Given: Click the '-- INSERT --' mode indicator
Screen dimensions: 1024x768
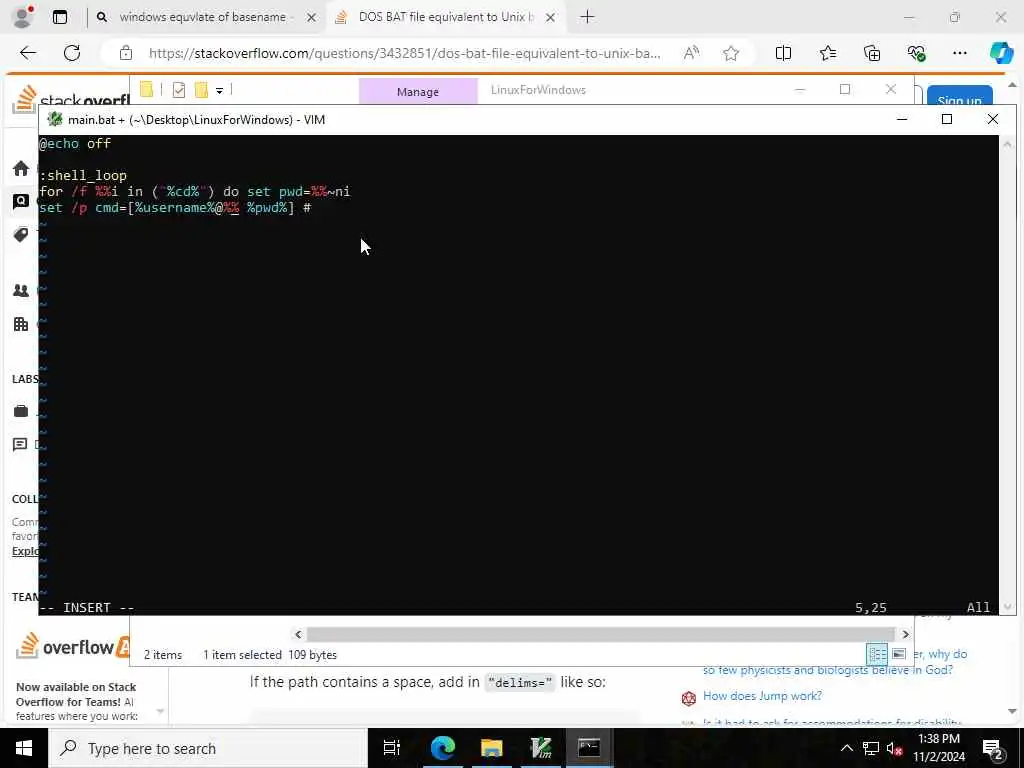Looking at the screenshot, I should [87, 607].
